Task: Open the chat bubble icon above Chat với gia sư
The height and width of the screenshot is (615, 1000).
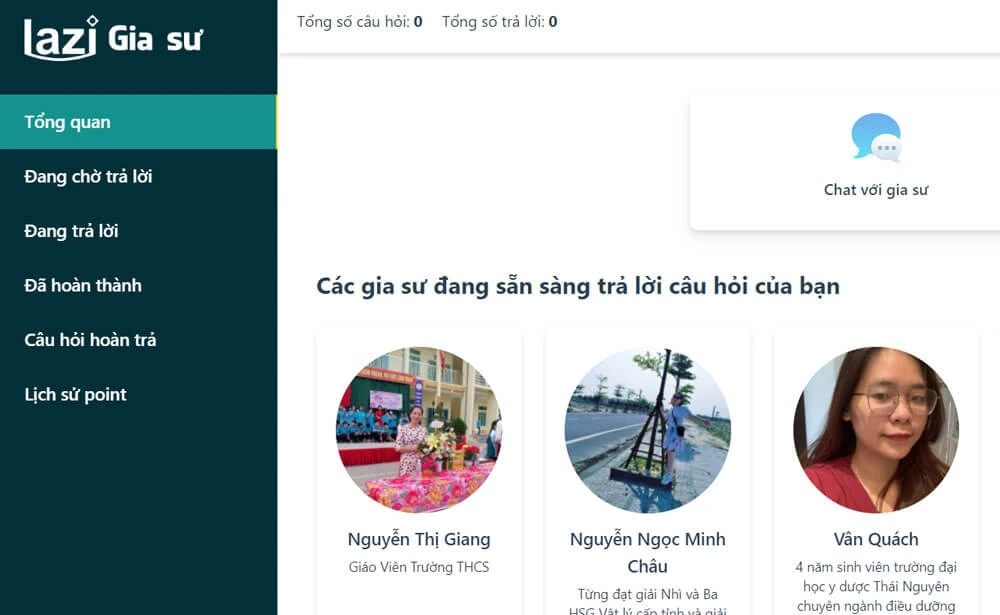Action: point(875,137)
